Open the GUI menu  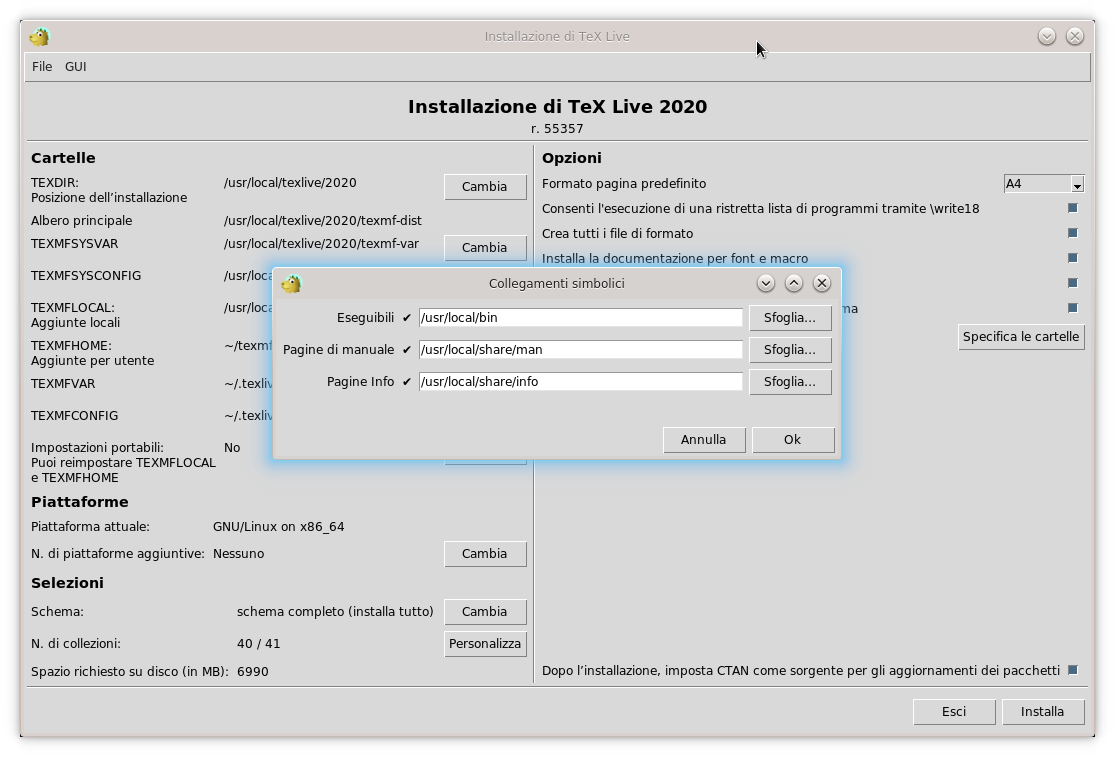tap(75, 66)
